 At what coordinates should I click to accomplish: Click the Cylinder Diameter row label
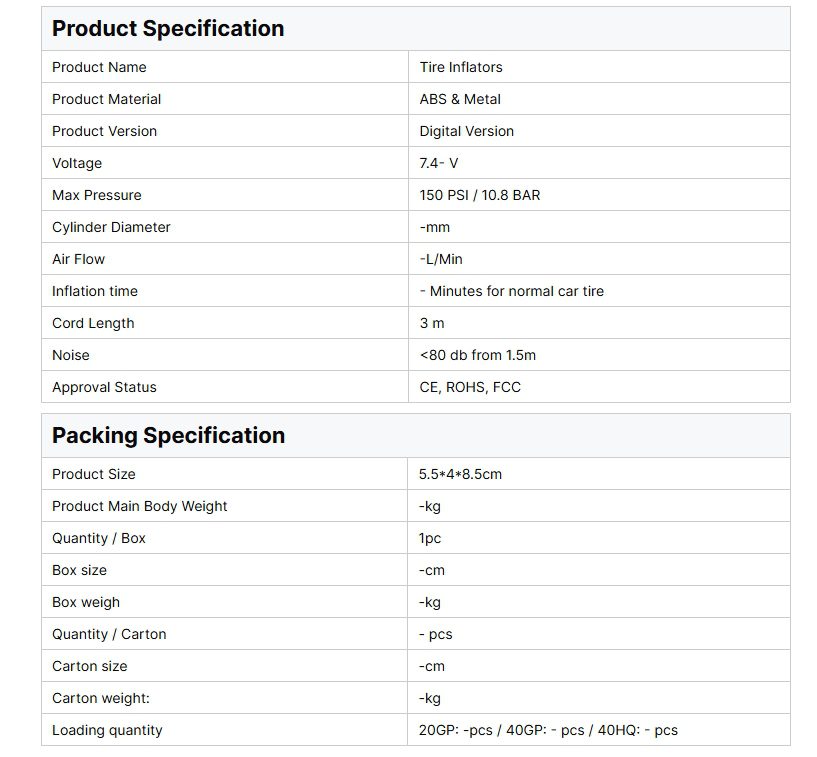pyautogui.click(x=111, y=227)
